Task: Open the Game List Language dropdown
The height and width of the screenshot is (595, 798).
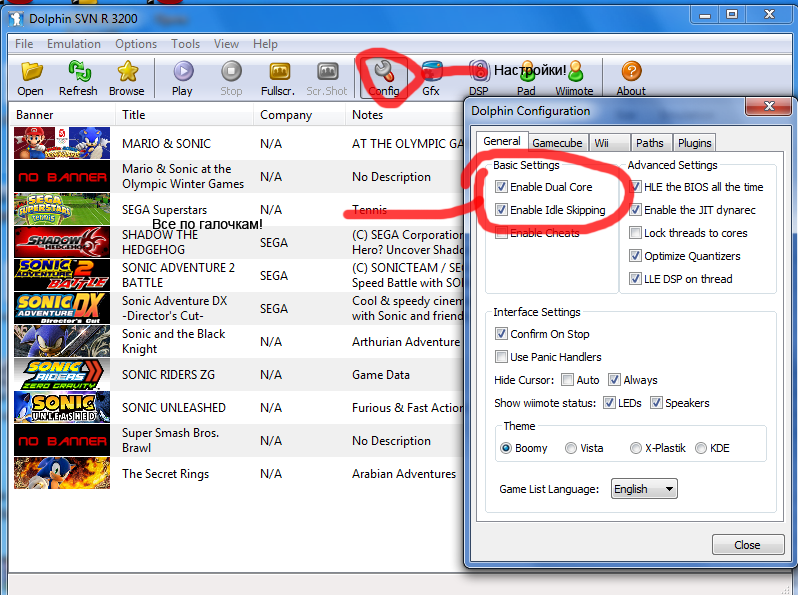Action: coord(644,489)
